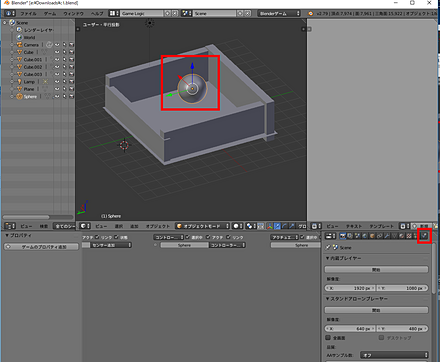Viewport: 440px width, 362px height.
Task: Open the Material tab in Properties editor
Action: click(402, 236)
